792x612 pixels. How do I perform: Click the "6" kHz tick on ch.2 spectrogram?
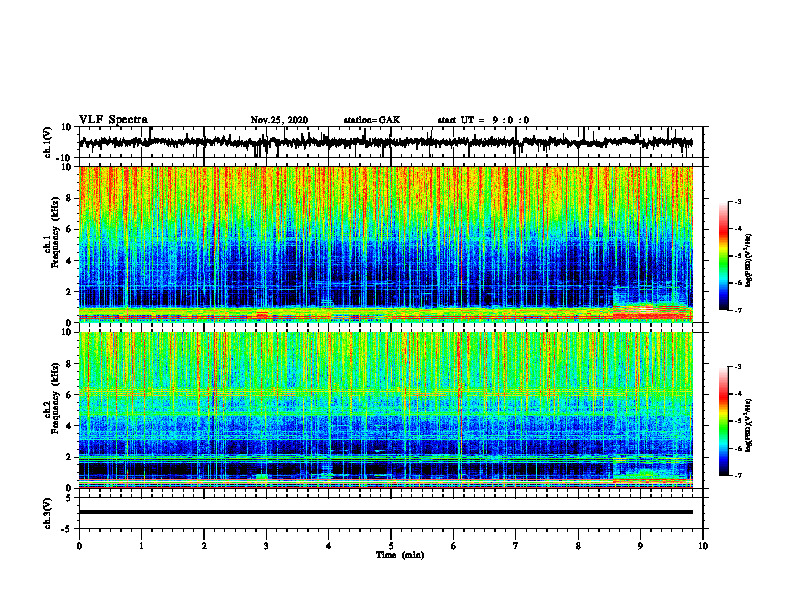(x=69, y=395)
